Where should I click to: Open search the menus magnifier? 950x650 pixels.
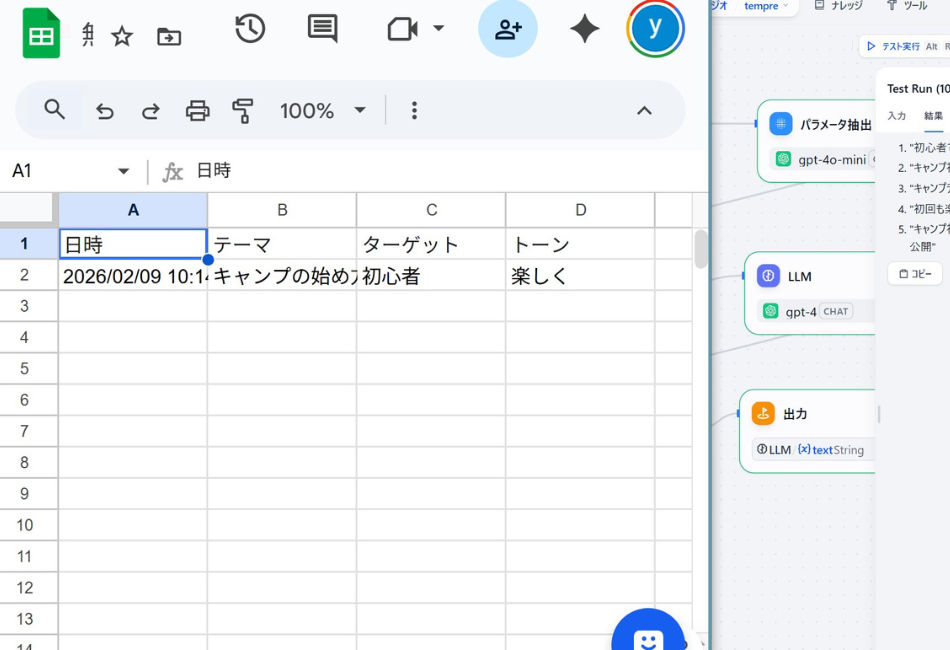tap(55, 110)
